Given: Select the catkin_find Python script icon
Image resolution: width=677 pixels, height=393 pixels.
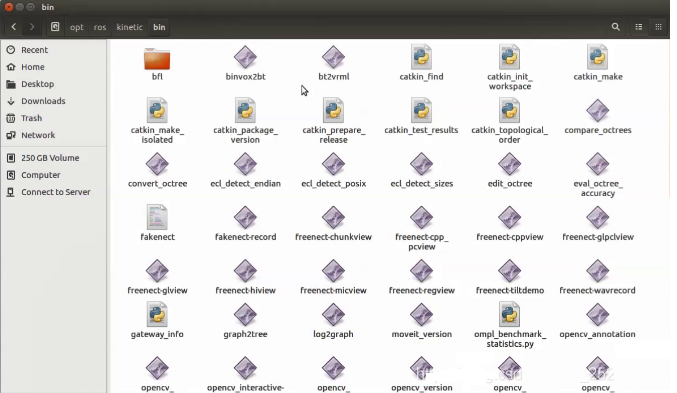Looking at the screenshot, I should 421,57.
